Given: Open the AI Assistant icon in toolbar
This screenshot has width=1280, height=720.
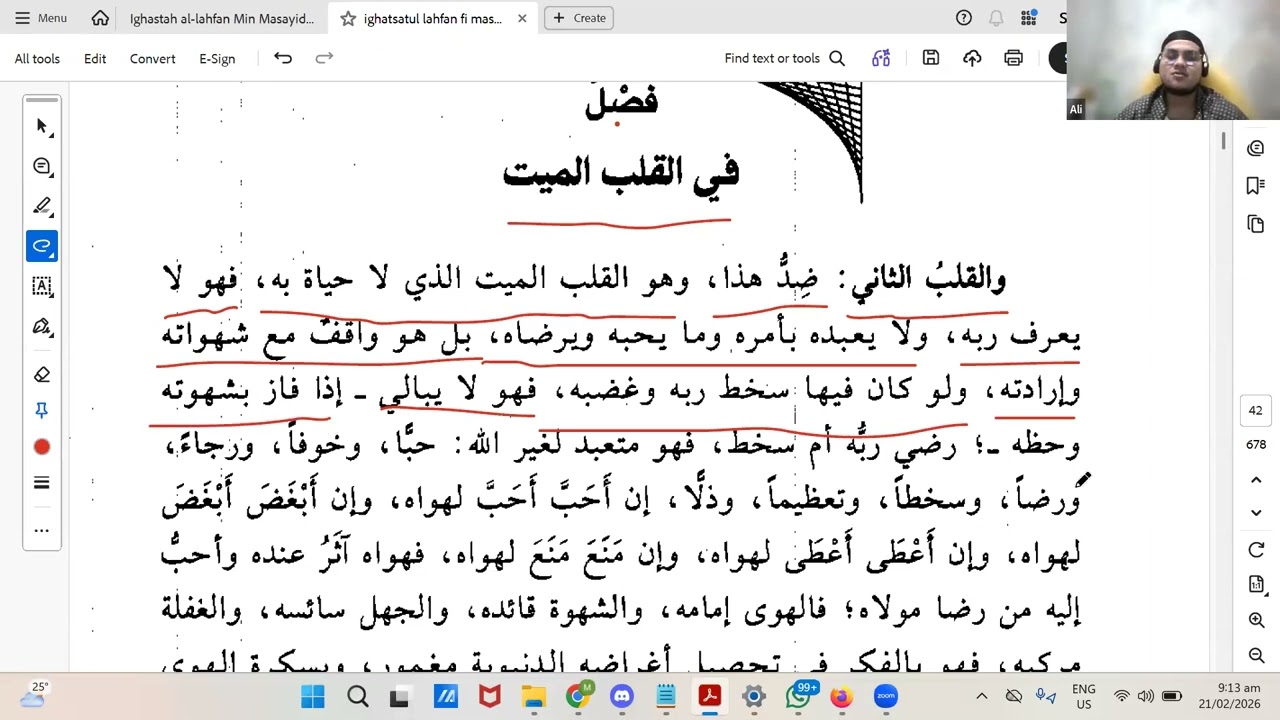Looking at the screenshot, I should pos(881,58).
